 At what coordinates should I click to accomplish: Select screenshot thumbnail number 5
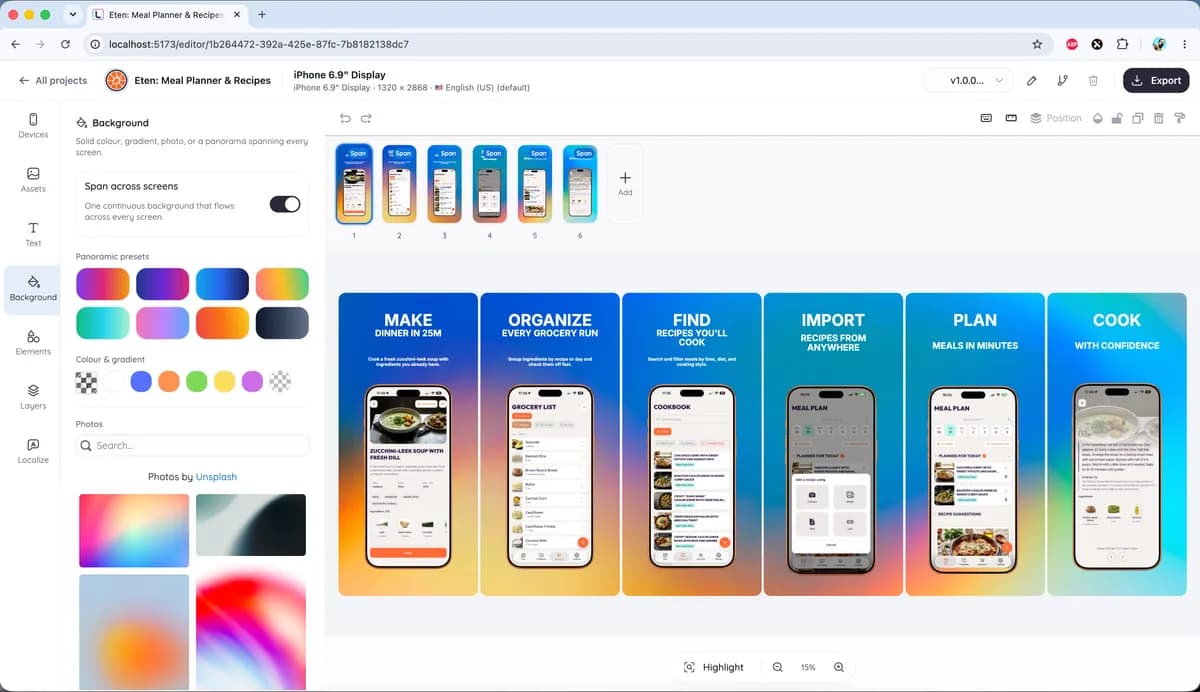point(534,183)
